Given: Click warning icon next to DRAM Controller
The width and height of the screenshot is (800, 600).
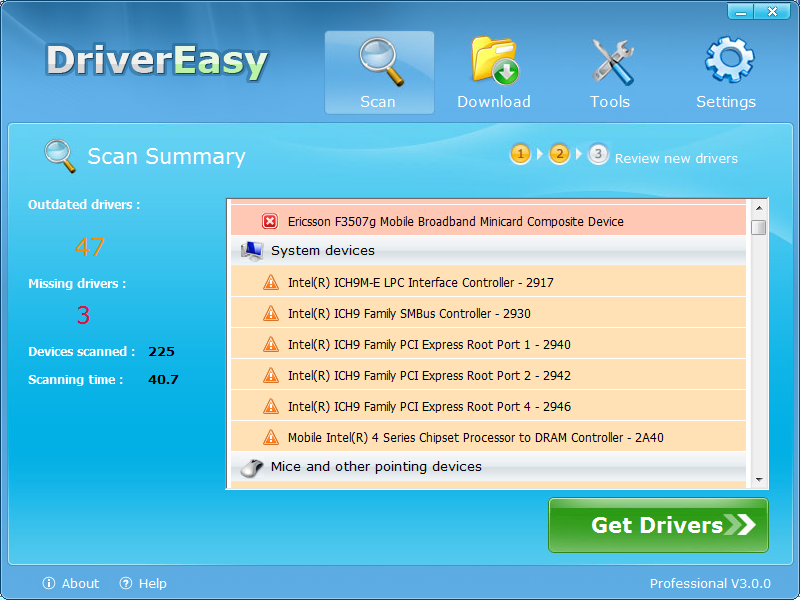Looking at the screenshot, I should [x=271, y=438].
